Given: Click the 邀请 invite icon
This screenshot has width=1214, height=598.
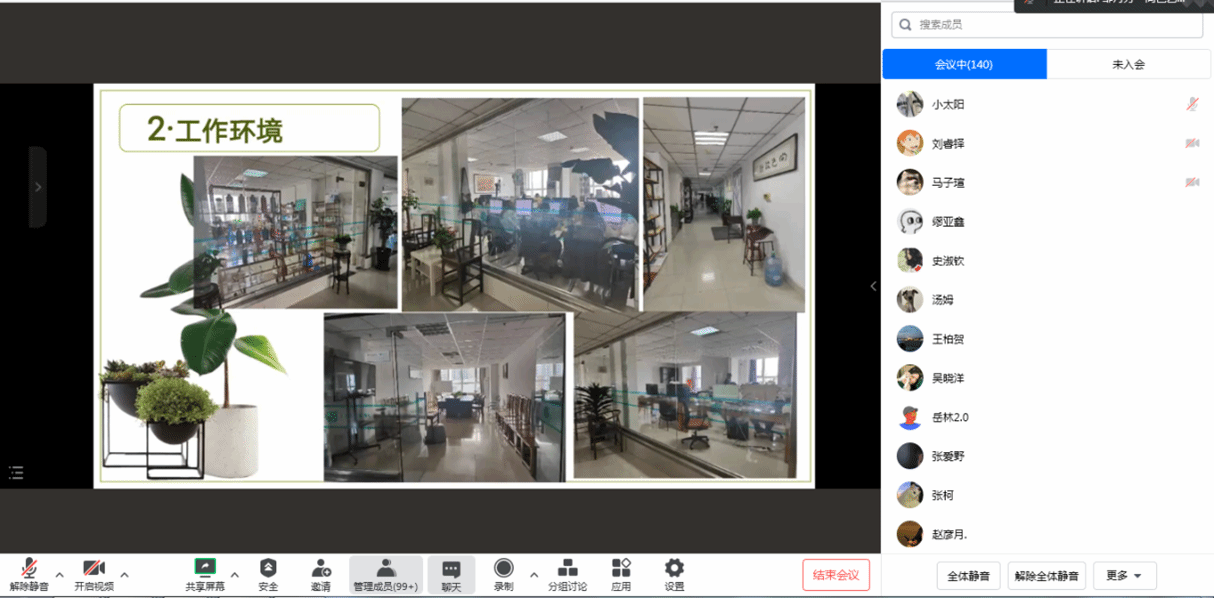Looking at the screenshot, I should (321, 569).
